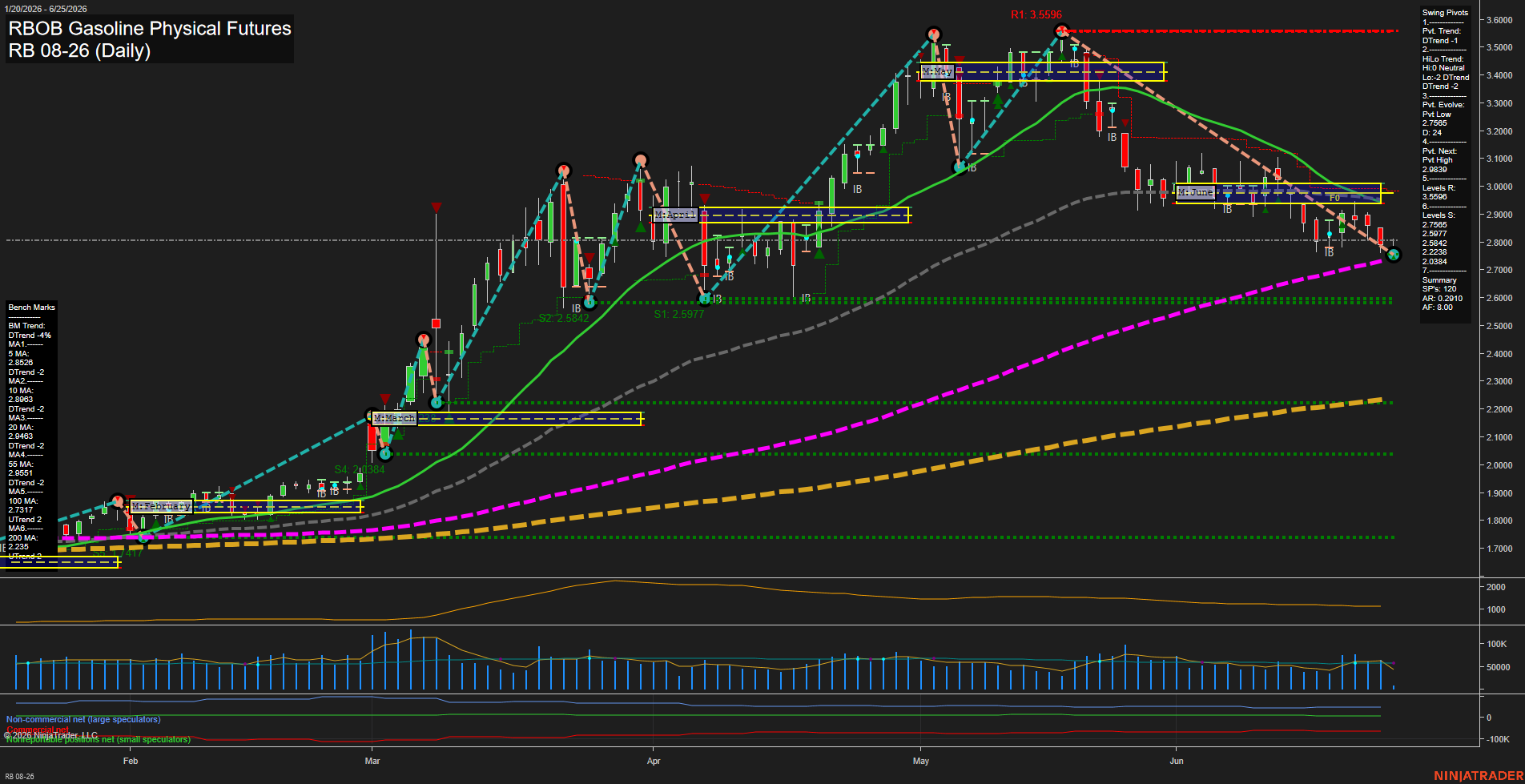The width and height of the screenshot is (1525, 784).
Task: Click the F0 label in June box
Action: (x=1334, y=199)
